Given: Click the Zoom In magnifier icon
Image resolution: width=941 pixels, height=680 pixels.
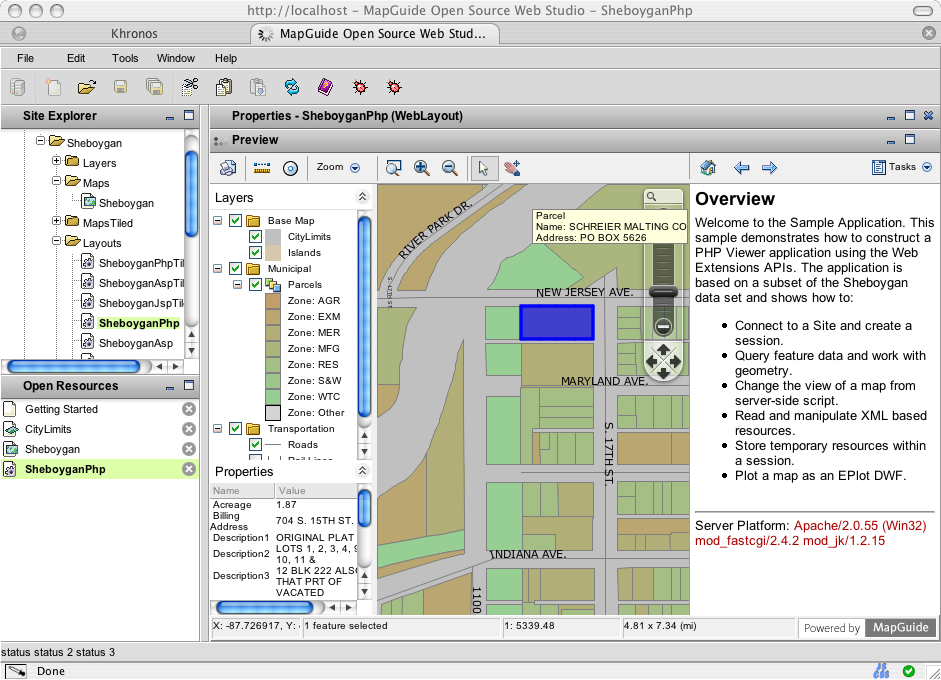Looking at the screenshot, I should click(422, 168).
